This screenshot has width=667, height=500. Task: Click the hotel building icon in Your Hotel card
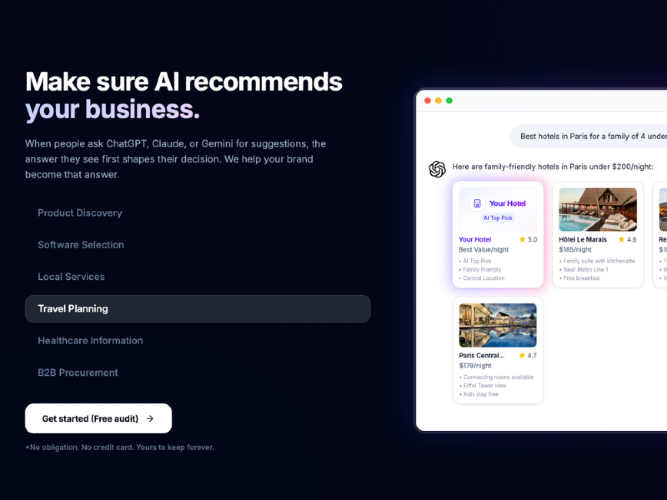click(477, 203)
